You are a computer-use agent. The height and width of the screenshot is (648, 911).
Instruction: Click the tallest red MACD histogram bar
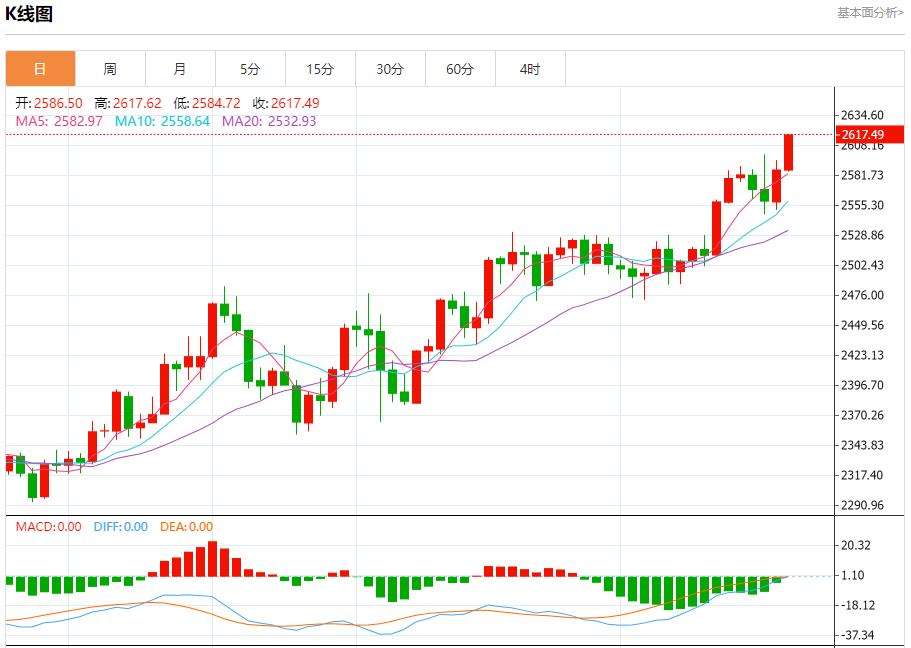[212, 559]
